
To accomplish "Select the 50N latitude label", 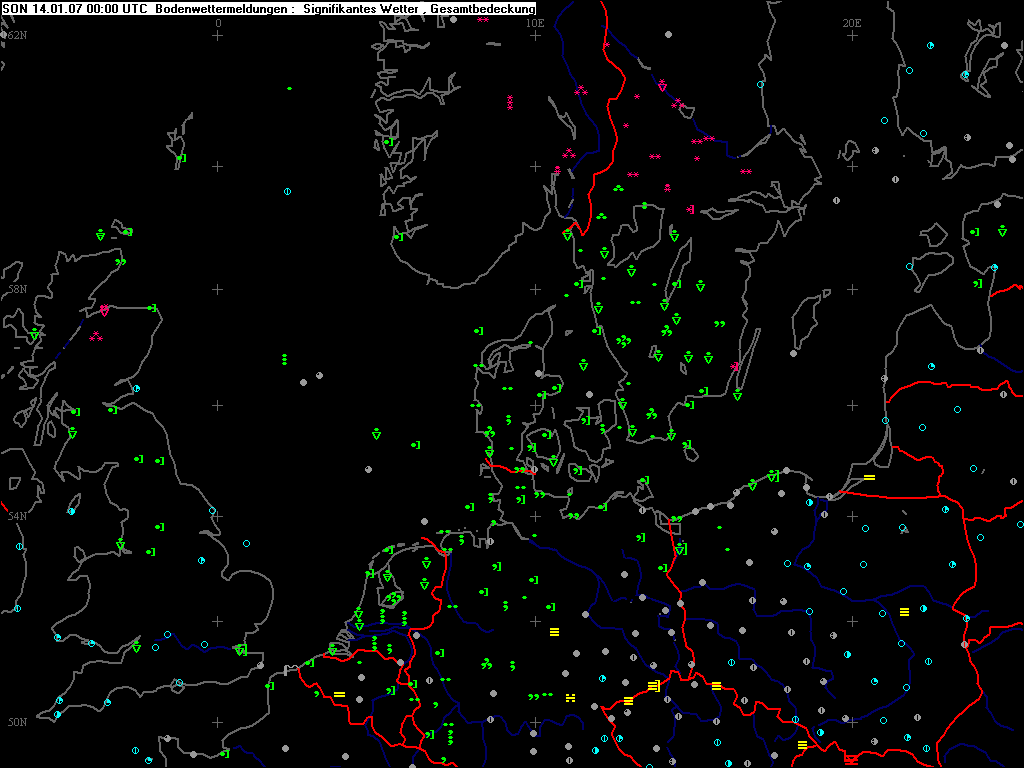I will (x=16, y=721).
